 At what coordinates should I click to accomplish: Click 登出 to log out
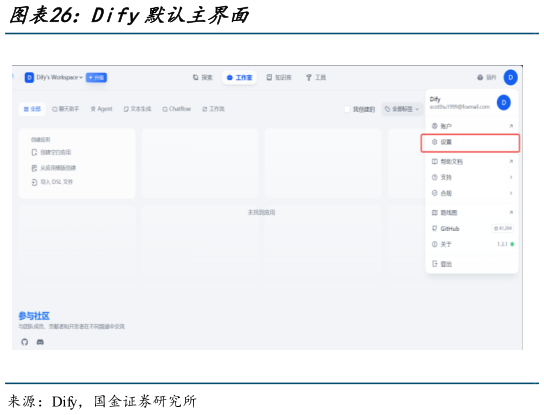[x=472, y=264]
